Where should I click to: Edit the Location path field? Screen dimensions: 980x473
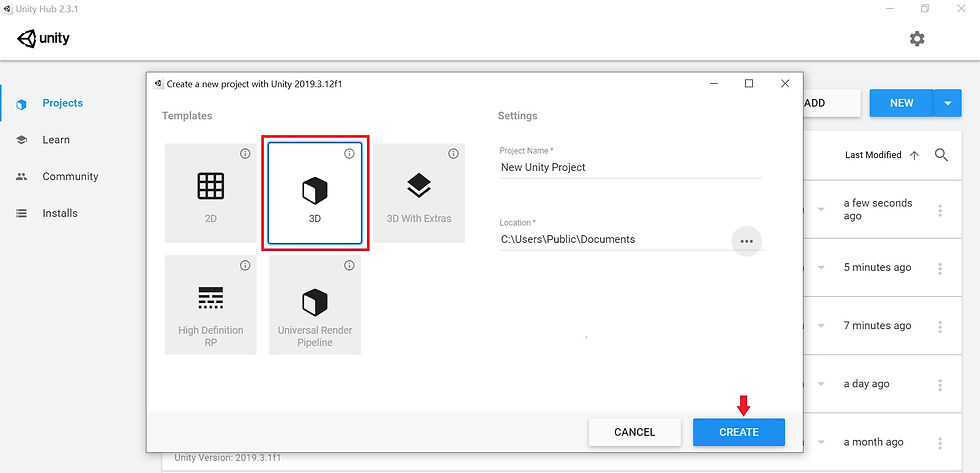[x=614, y=239]
